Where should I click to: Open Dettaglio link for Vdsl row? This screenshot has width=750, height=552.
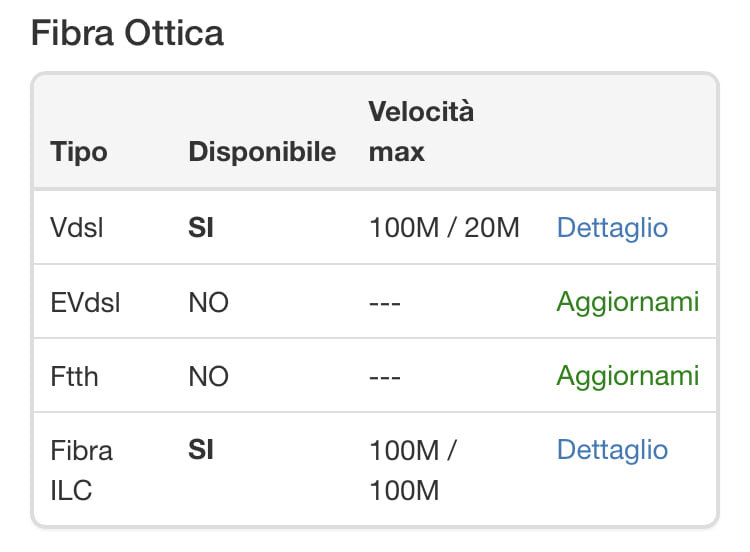pos(611,227)
